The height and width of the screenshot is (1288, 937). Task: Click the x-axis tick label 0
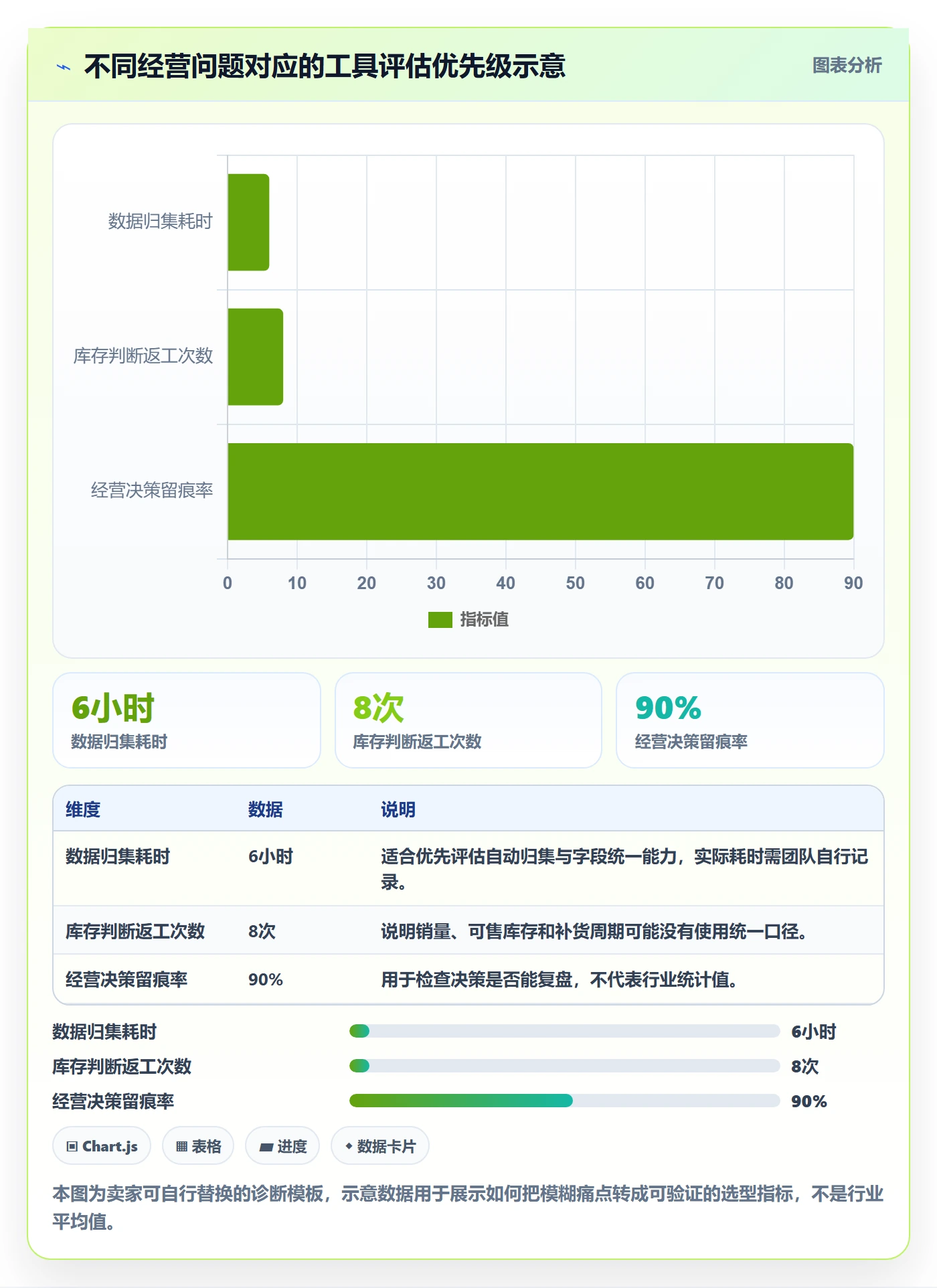point(228,583)
